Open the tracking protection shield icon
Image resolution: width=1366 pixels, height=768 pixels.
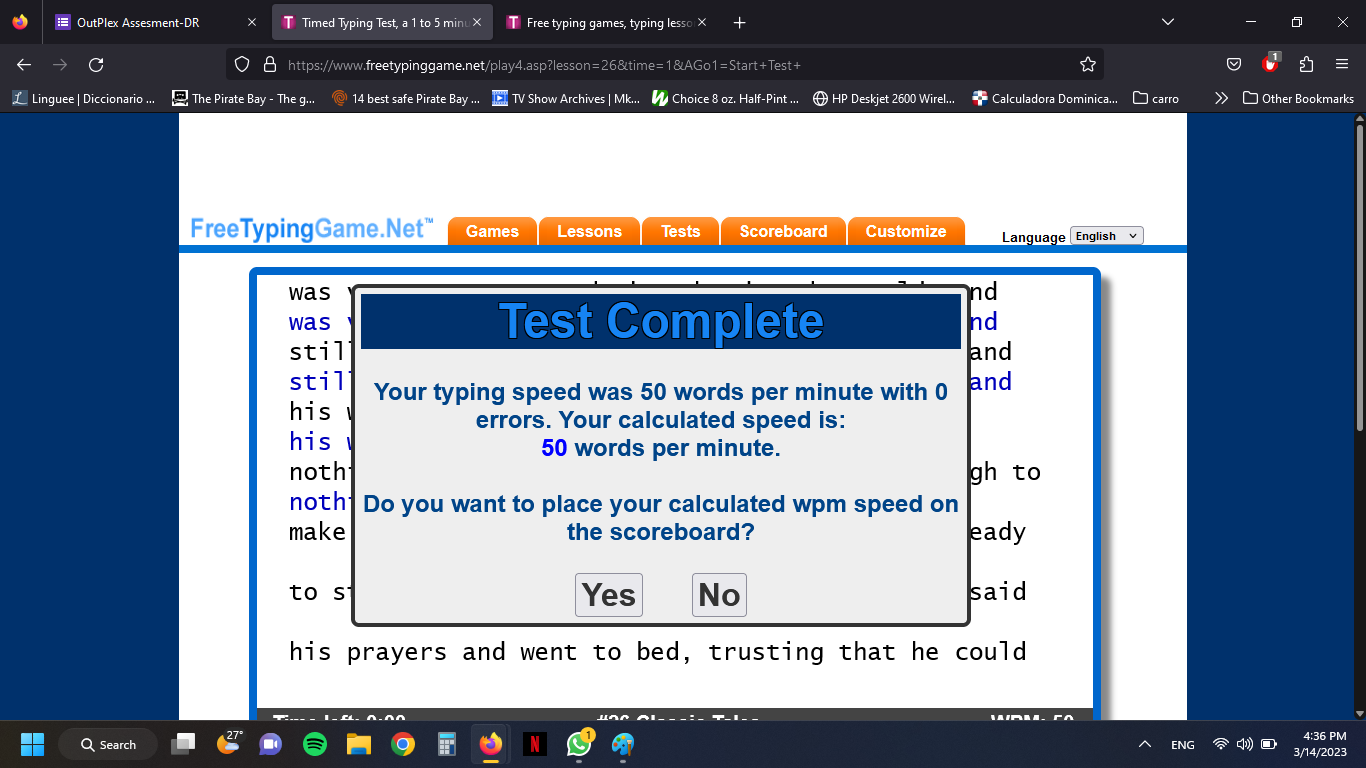(x=241, y=65)
